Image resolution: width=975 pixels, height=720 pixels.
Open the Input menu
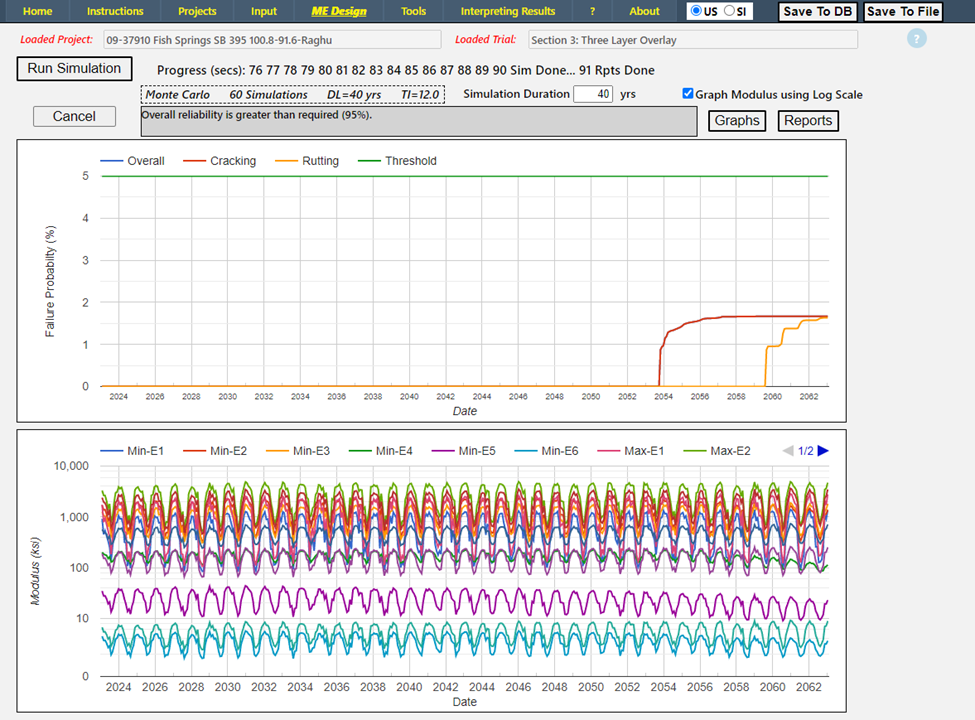[264, 12]
